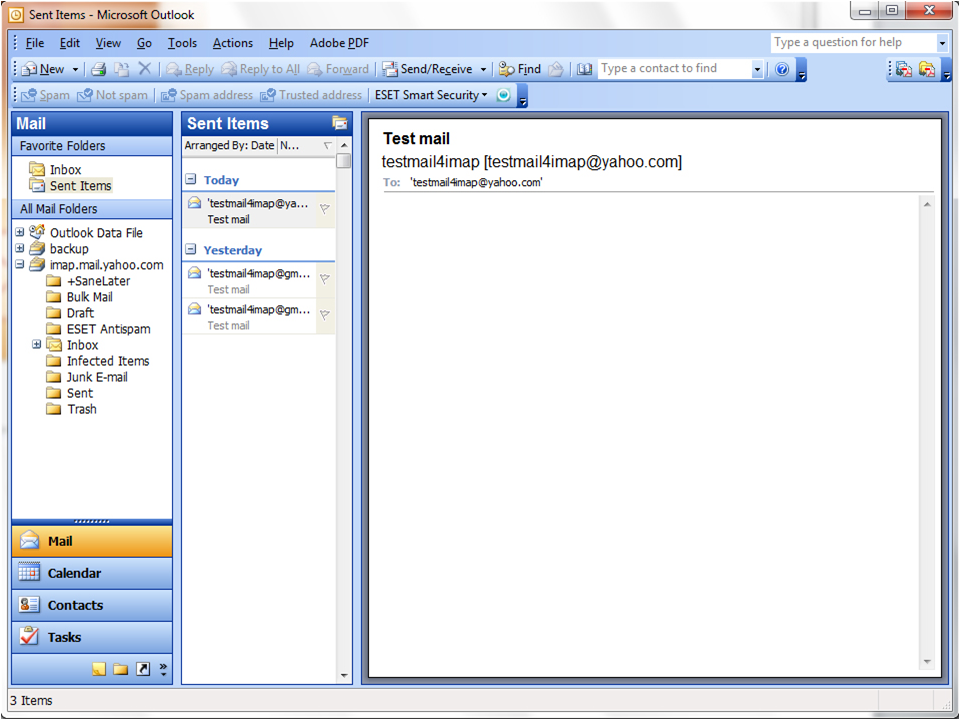Screen dimensions: 960x720
Task: Click the Reply to All button
Action: click(261, 69)
